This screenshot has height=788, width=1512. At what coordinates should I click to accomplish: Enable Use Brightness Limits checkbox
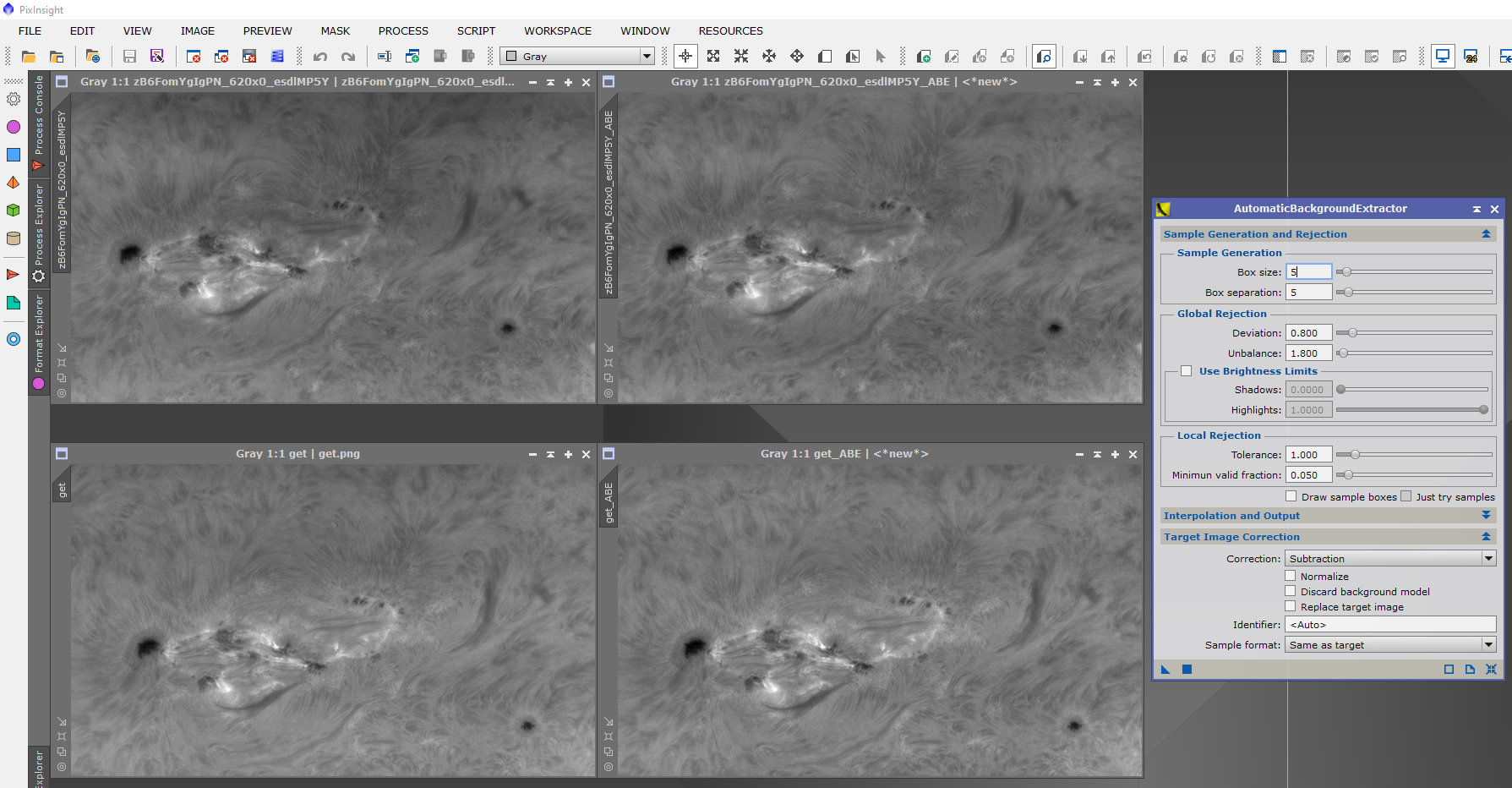point(1187,371)
